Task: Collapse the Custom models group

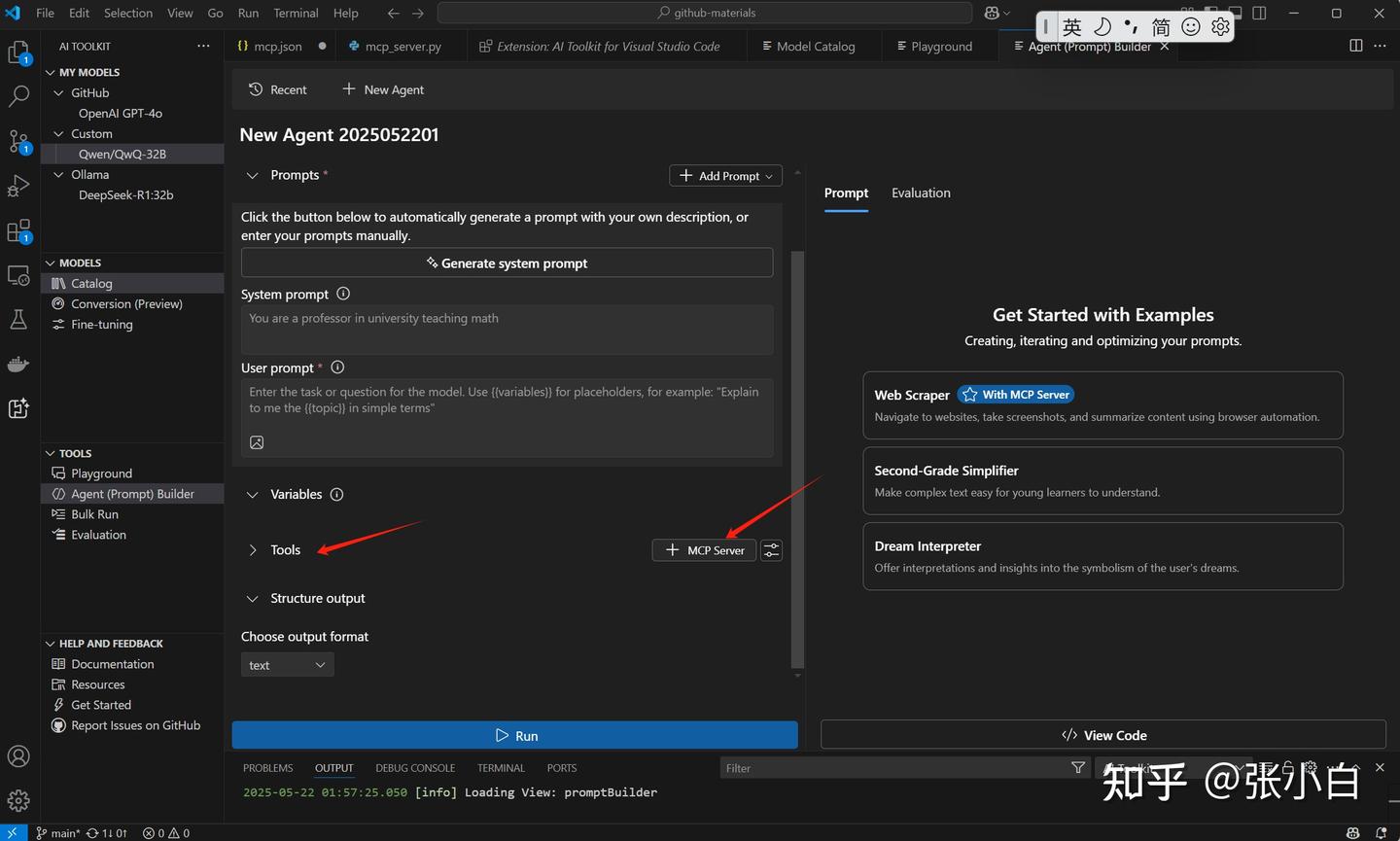Action: pos(59,133)
